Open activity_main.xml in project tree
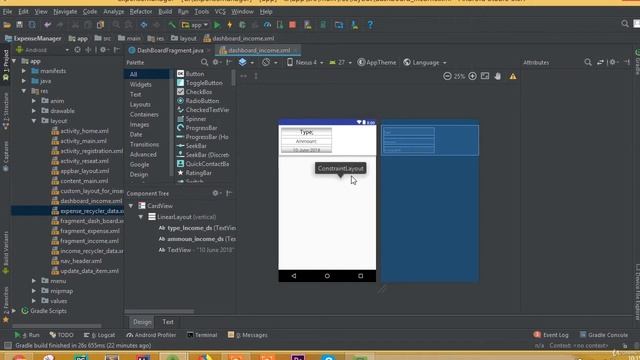This screenshot has width=640, height=360. point(80,141)
